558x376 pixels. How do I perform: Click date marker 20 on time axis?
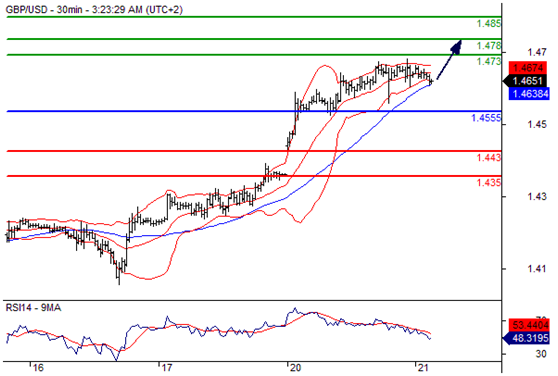(295, 367)
